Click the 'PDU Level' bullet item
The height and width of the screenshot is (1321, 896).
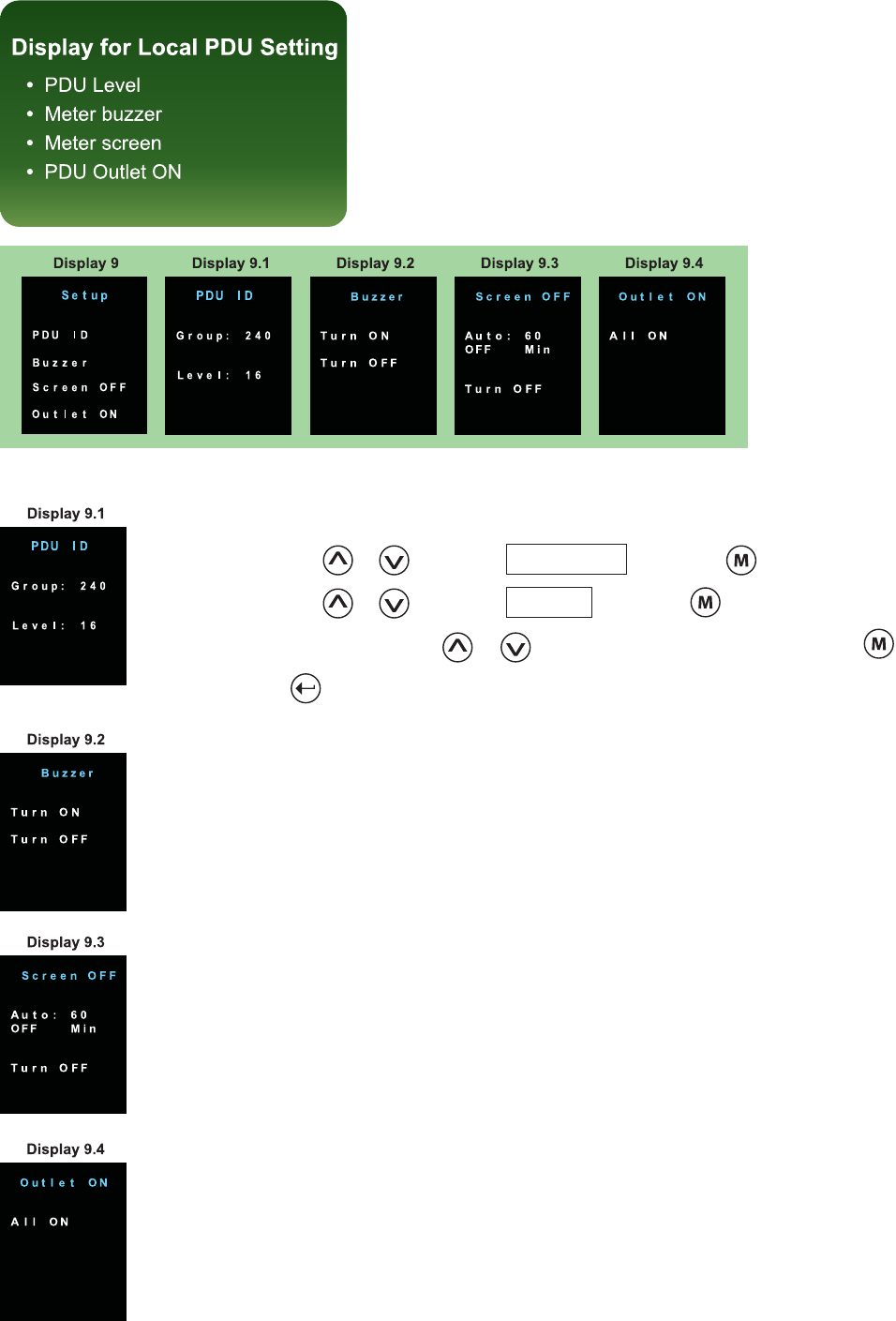(x=92, y=85)
